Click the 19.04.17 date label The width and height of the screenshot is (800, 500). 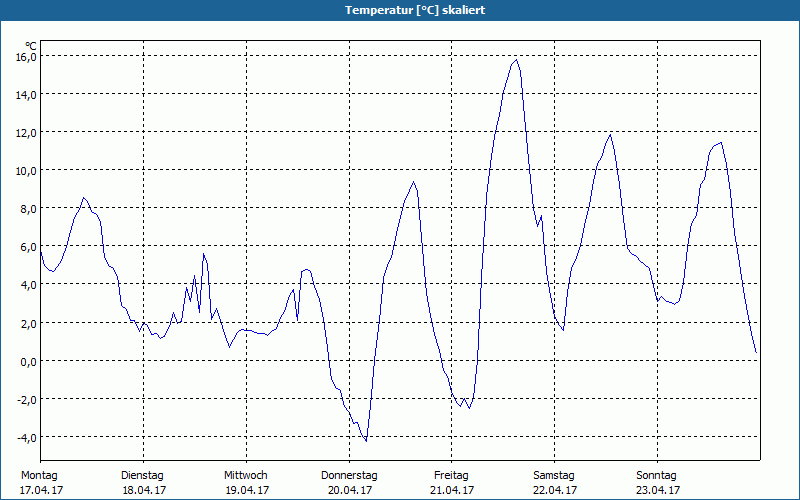point(247,490)
